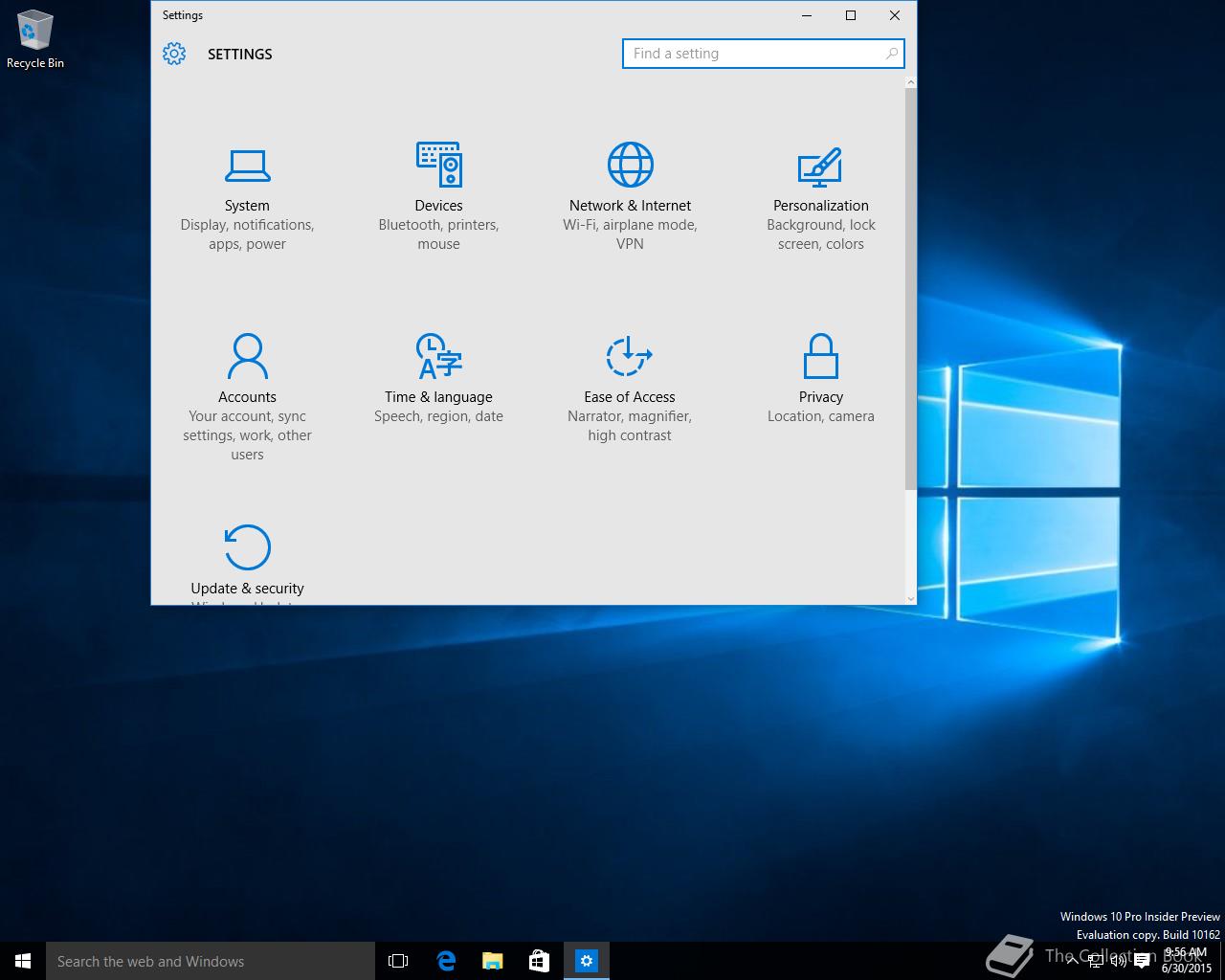Screen dimensions: 1225x980
Task: Launch Microsoft Edge from the taskbar
Action: point(446,961)
